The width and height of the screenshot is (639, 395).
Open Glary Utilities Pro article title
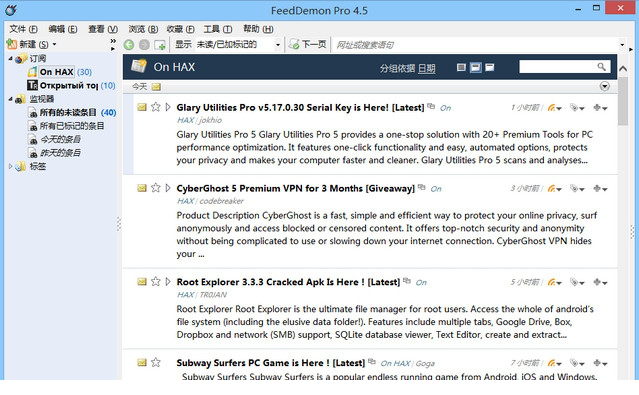tap(300, 108)
